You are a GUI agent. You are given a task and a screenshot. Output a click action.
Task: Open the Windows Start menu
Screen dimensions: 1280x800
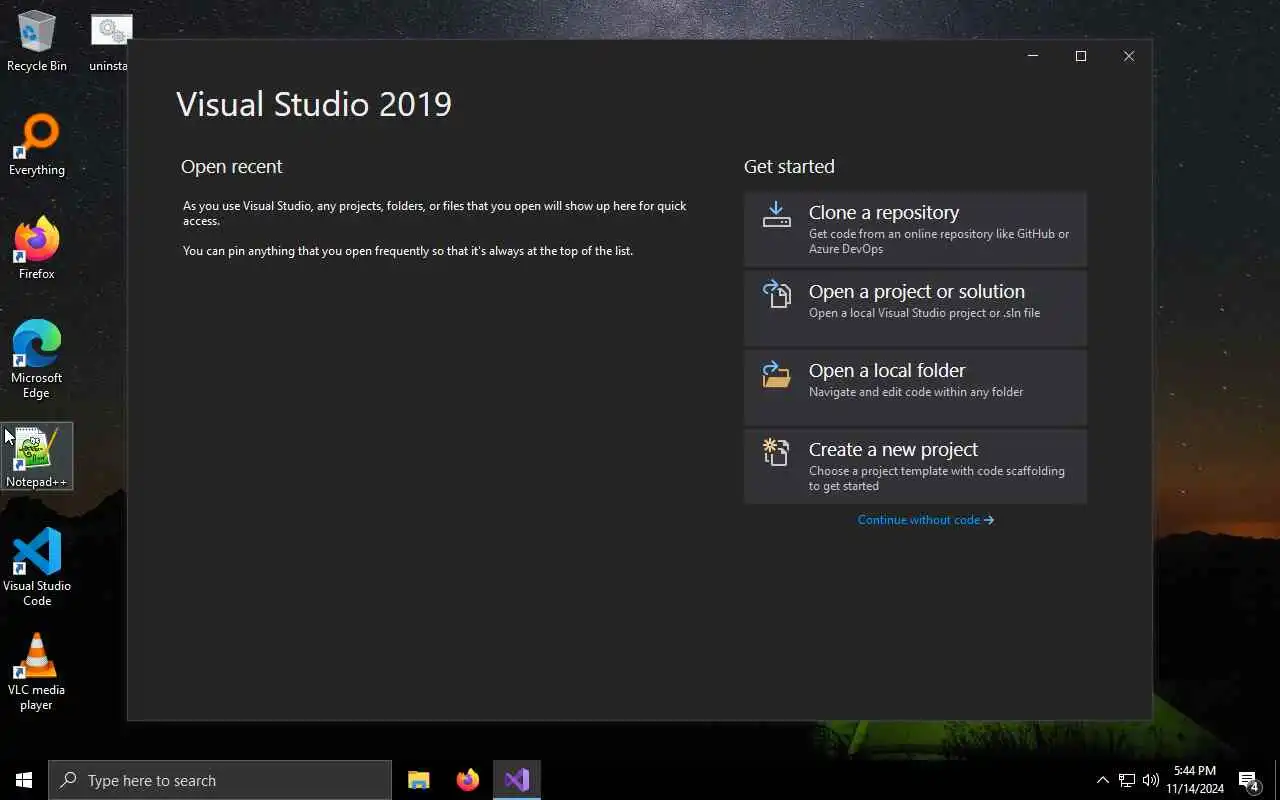coord(24,780)
